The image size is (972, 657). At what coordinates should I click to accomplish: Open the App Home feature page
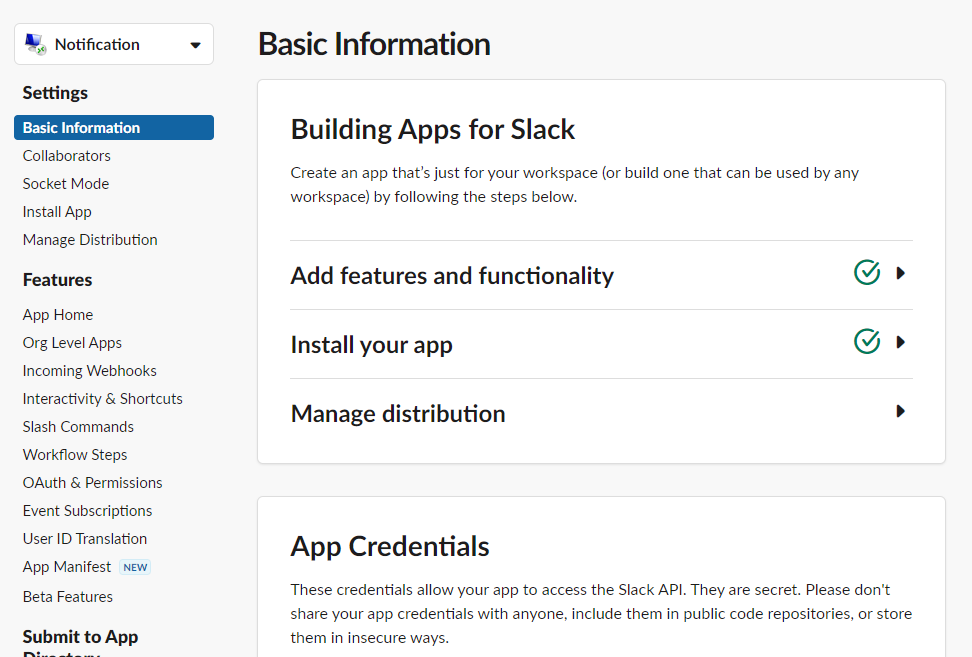[x=58, y=315]
